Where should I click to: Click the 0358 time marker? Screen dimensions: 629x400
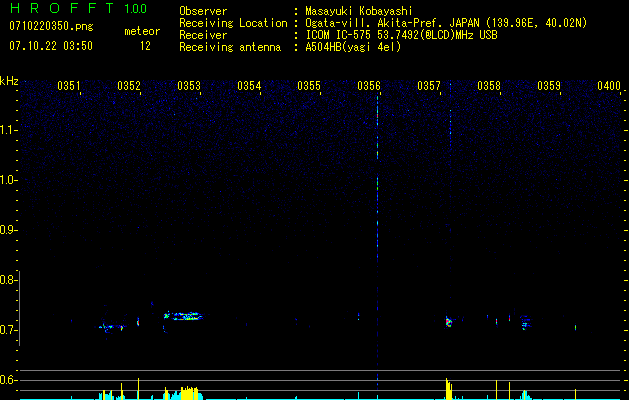(x=489, y=86)
